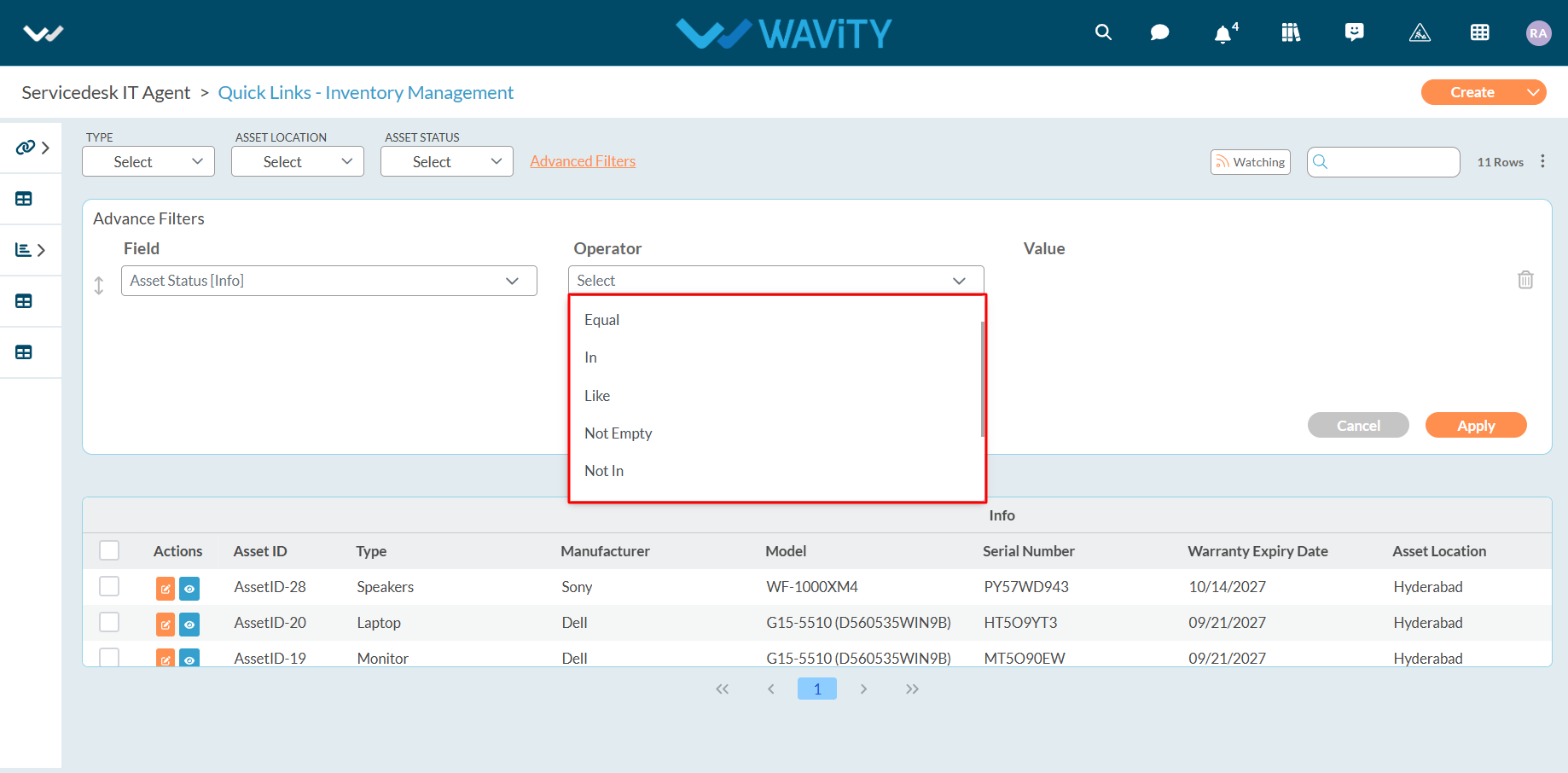
Task: Click Servicedesk IT Agent breadcrumb
Action: tap(106, 92)
